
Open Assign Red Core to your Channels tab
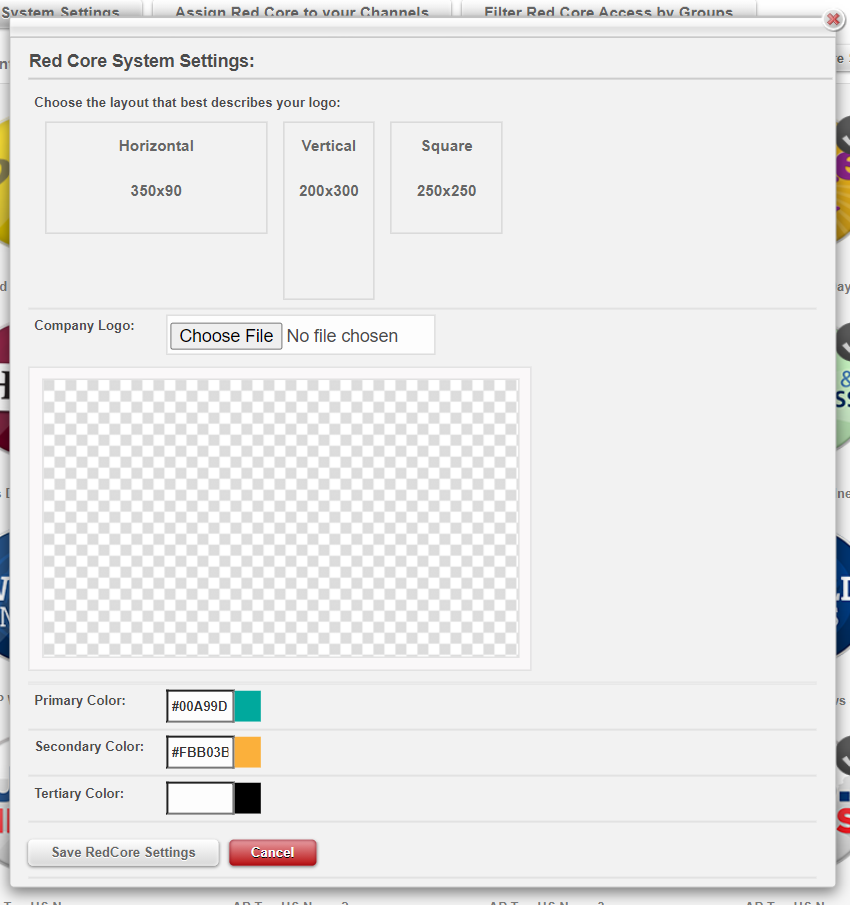pos(302,10)
